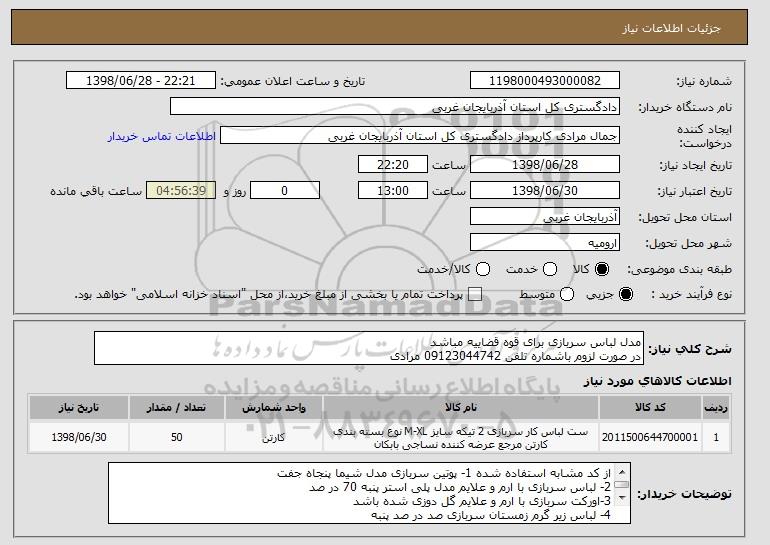Click the scroll down arrow in buyer notes
The width and height of the screenshot is (770, 545).
pos(622,498)
